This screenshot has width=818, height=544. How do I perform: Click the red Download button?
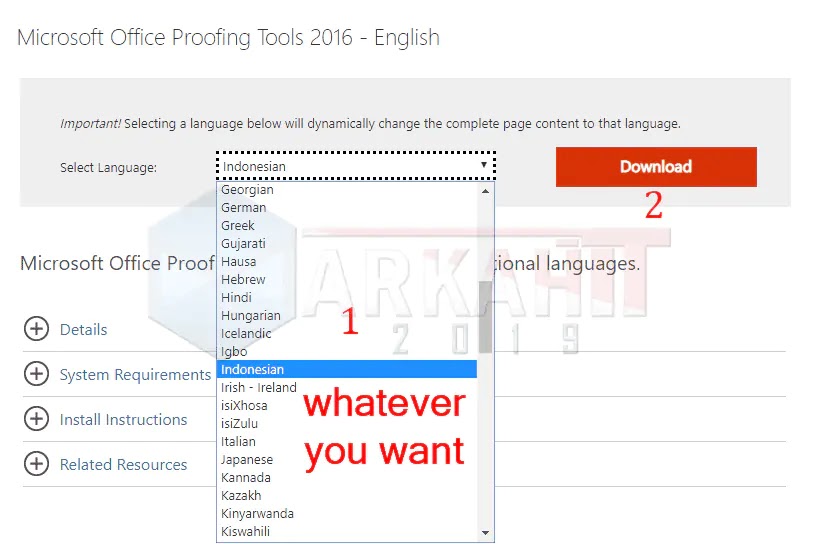[x=656, y=167]
